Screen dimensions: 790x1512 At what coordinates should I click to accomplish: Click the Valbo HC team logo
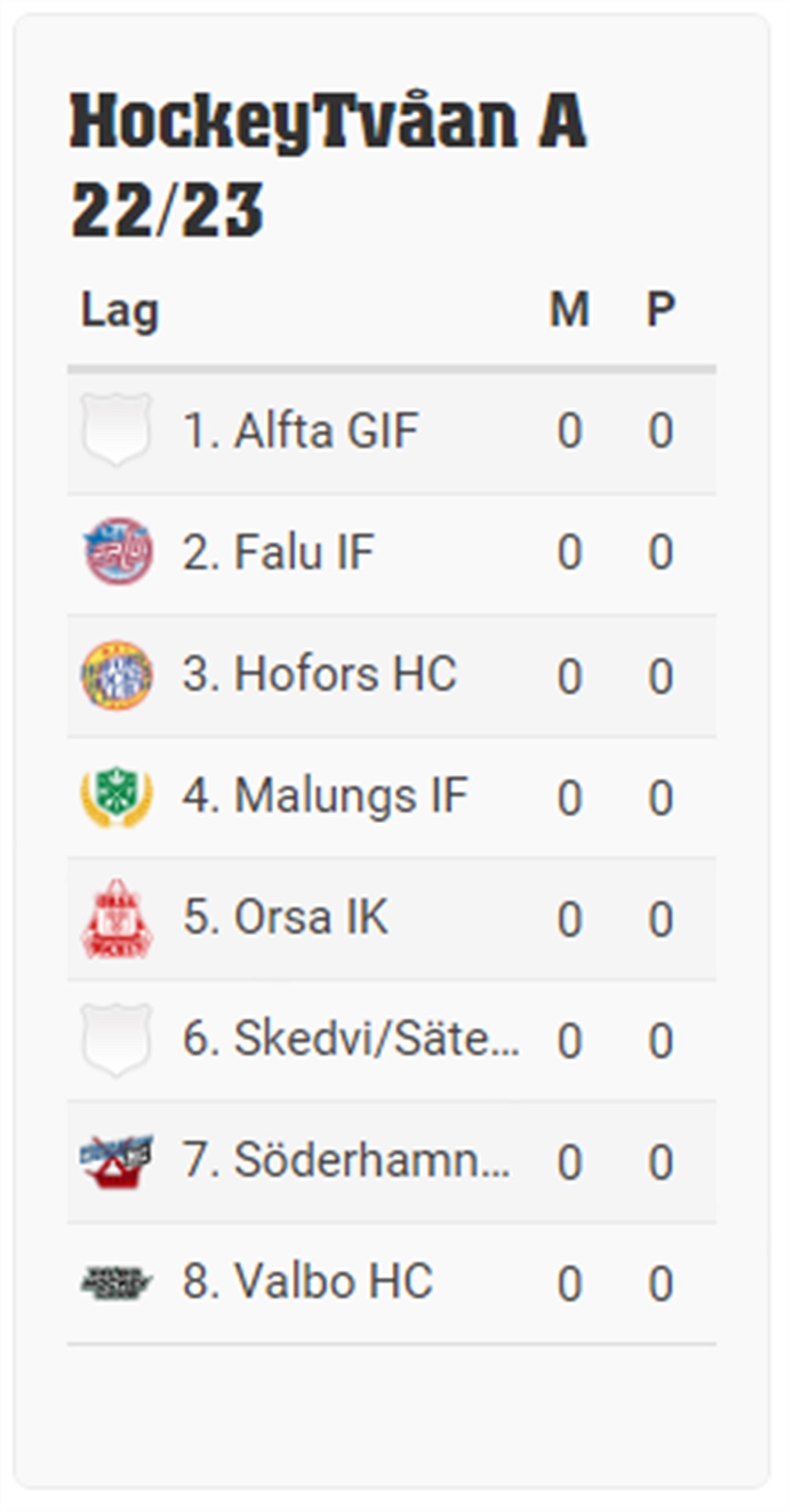pyautogui.click(x=117, y=1283)
